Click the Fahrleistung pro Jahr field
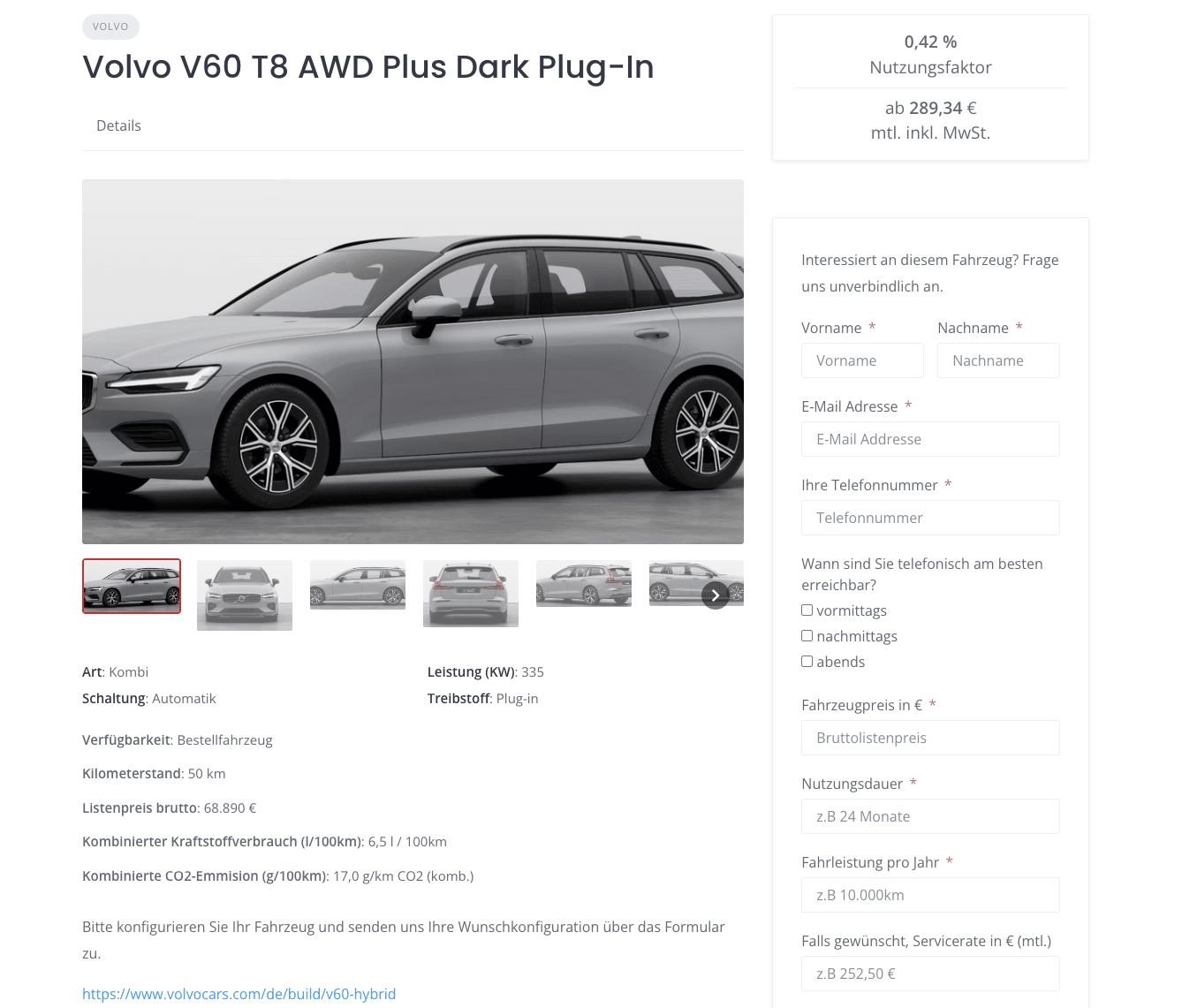Screen dimensions: 1182x1008 coord(930,895)
